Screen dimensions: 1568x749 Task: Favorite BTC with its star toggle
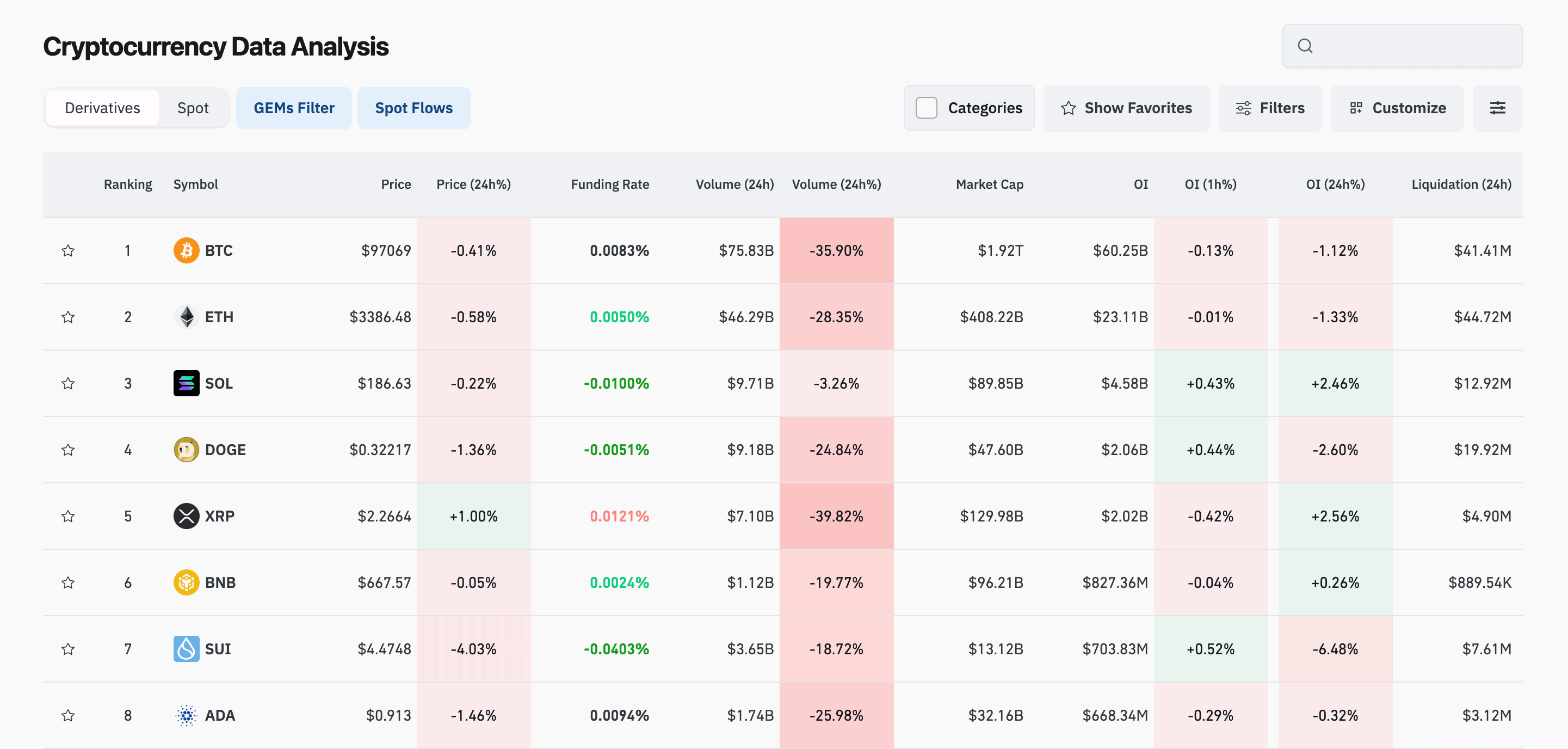coord(68,250)
